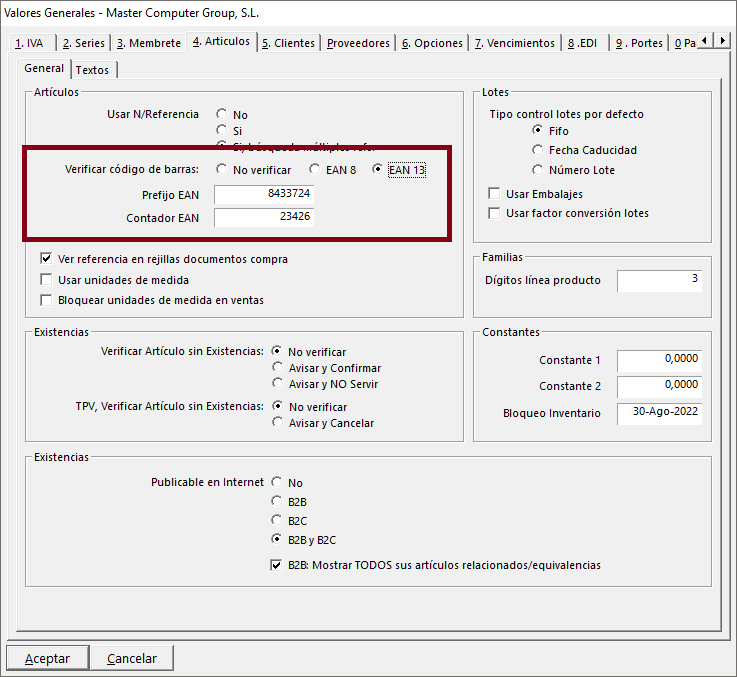Choose No verificar for barcode verification
This screenshot has height=677, width=737.
(221, 170)
